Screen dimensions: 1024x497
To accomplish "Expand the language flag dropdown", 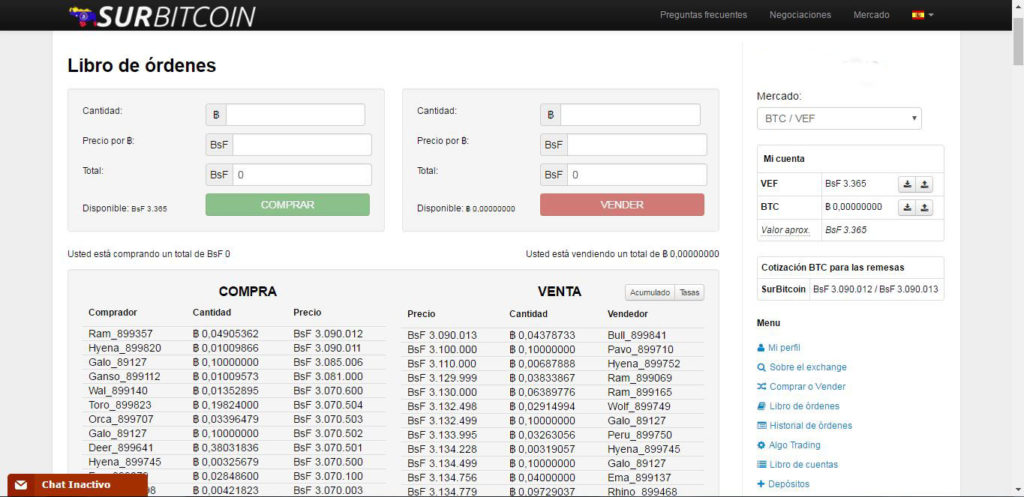I will (x=922, y=15).
